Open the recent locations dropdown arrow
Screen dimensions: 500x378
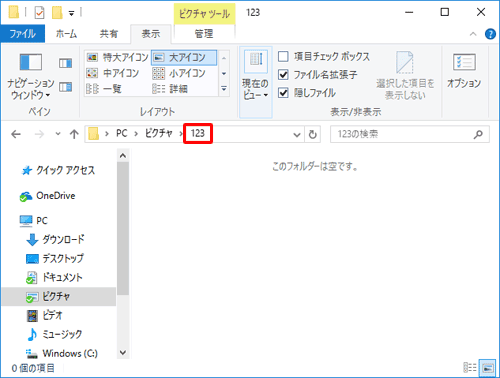[58, 134]
